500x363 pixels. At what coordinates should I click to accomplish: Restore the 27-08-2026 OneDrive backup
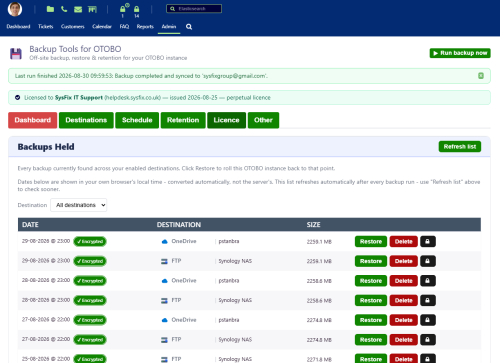(x=371, y=320)
